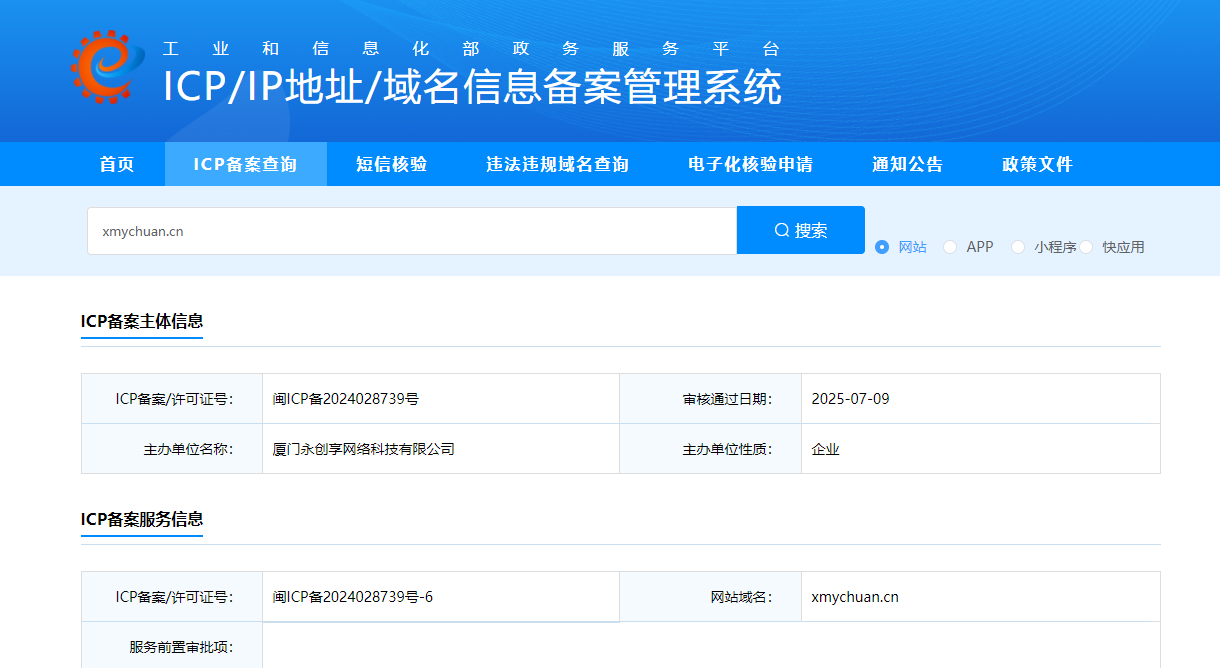Image resolution: width=1220 pixels, height=668 pixels.
Task: Open the 违法违规域名查询 tab
Action: [558, 164]
